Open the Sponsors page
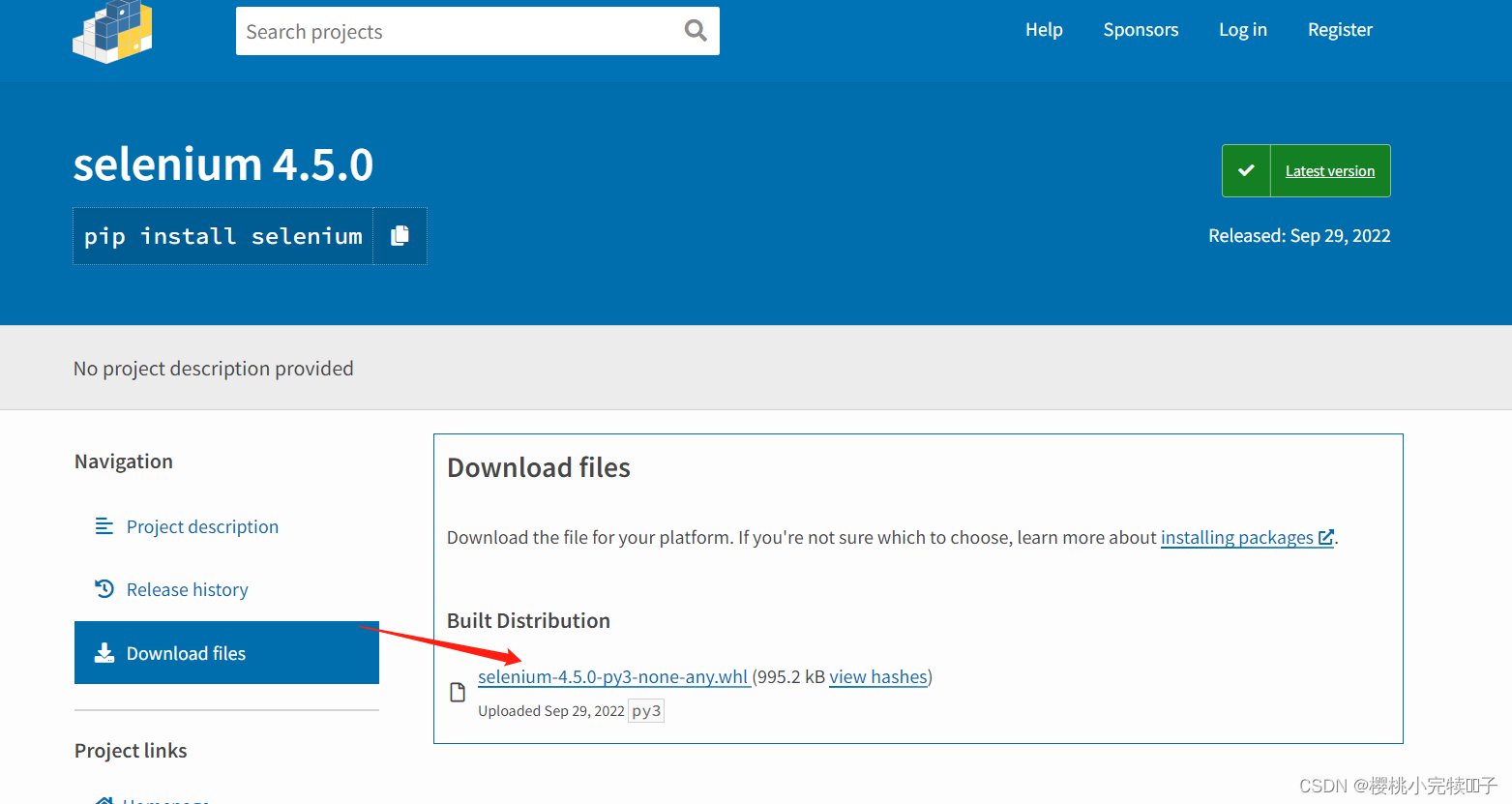Viewport: 1512px width, 804px height. click(1141, 30)
